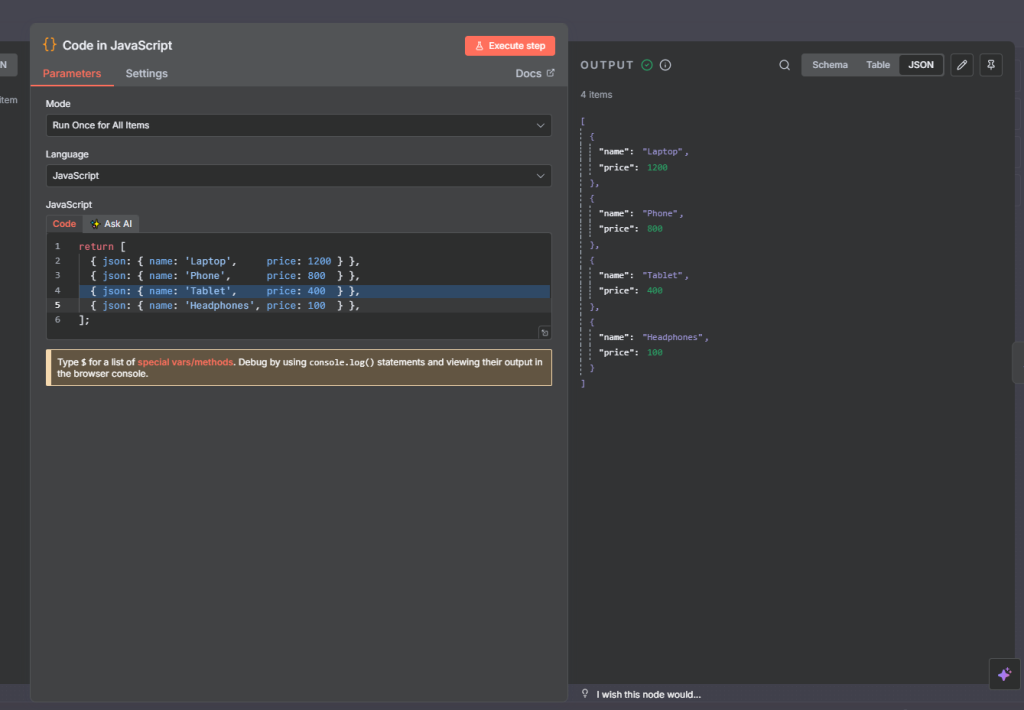
Task: Click the small icon at code editor corner
Action: (544, 332)
